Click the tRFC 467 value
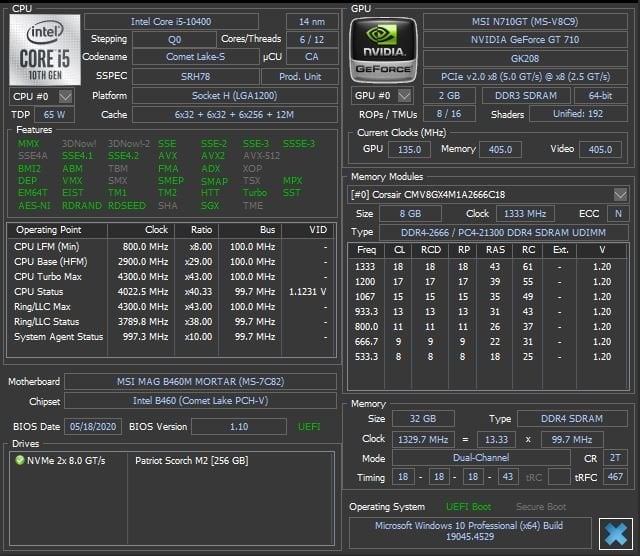The width and height of the screenshot is (640, 556). pos(615,477)
